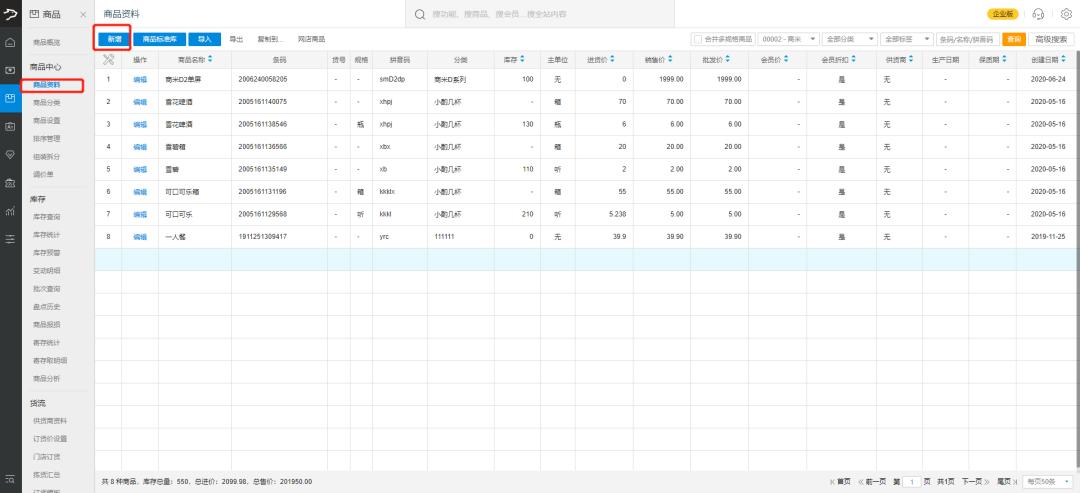The image size is (1080, 493).
Task: Open the 全部分类 category dropdown
Action: point(849,39)
